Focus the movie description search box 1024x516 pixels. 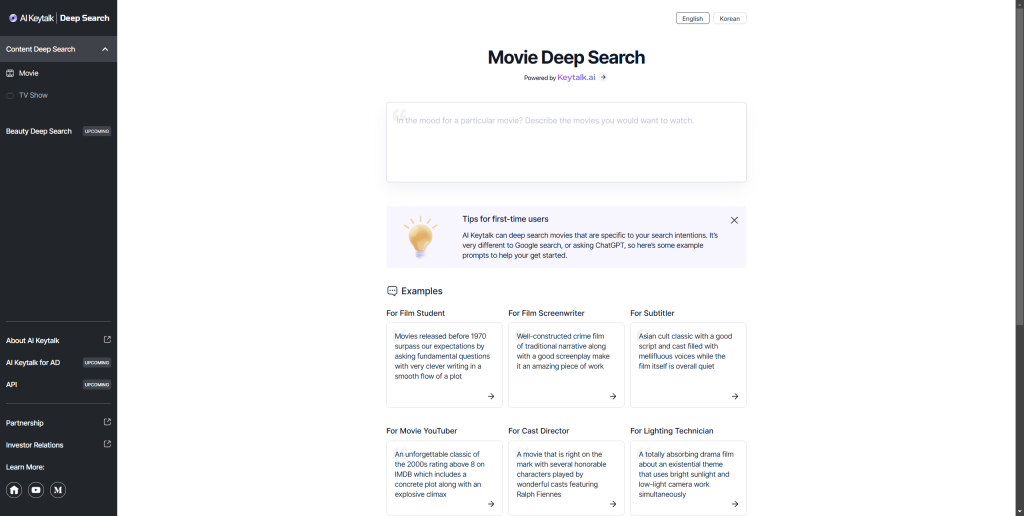[x=566, y=142]
